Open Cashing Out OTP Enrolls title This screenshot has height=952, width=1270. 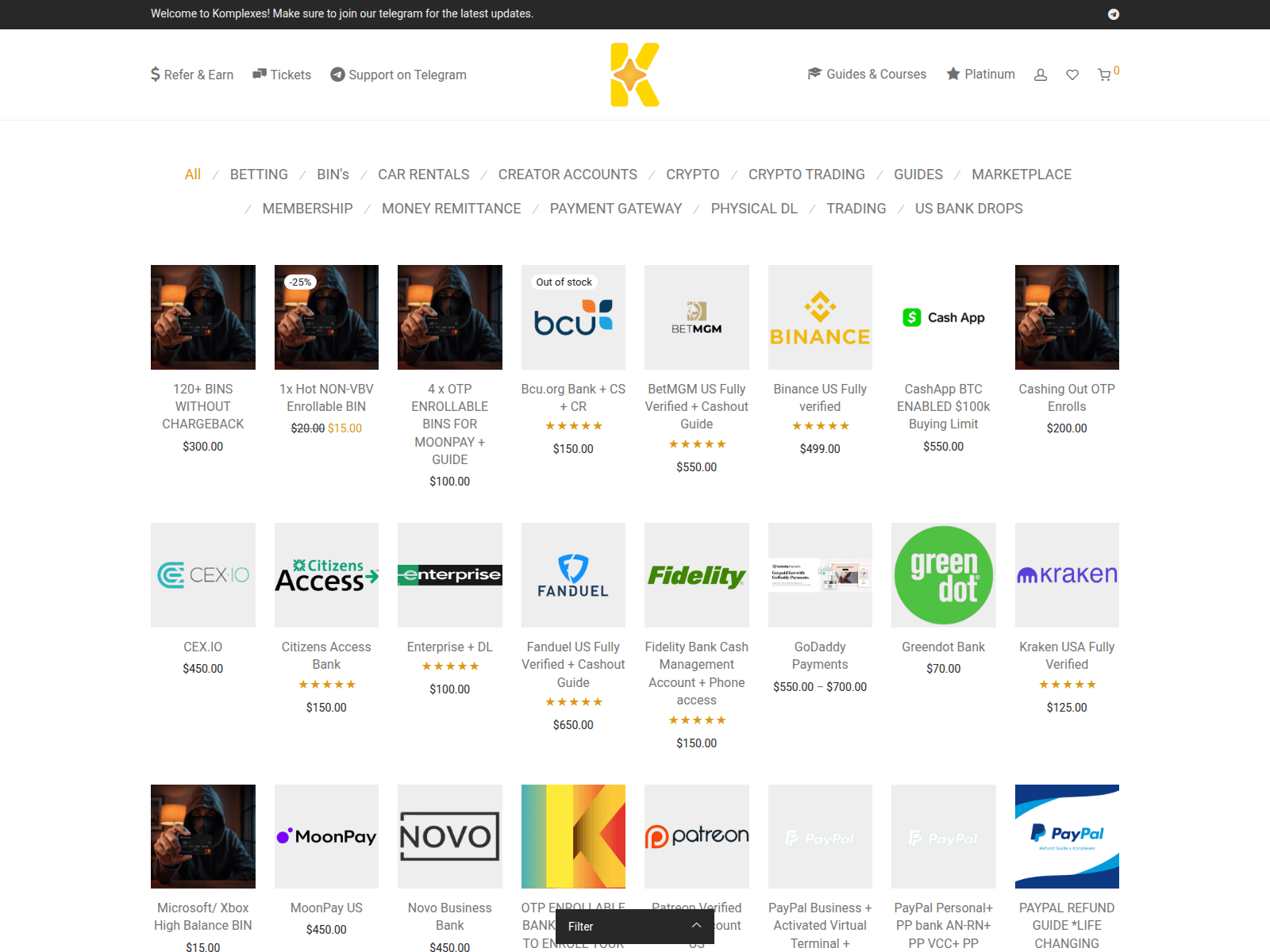[1067, 397]
